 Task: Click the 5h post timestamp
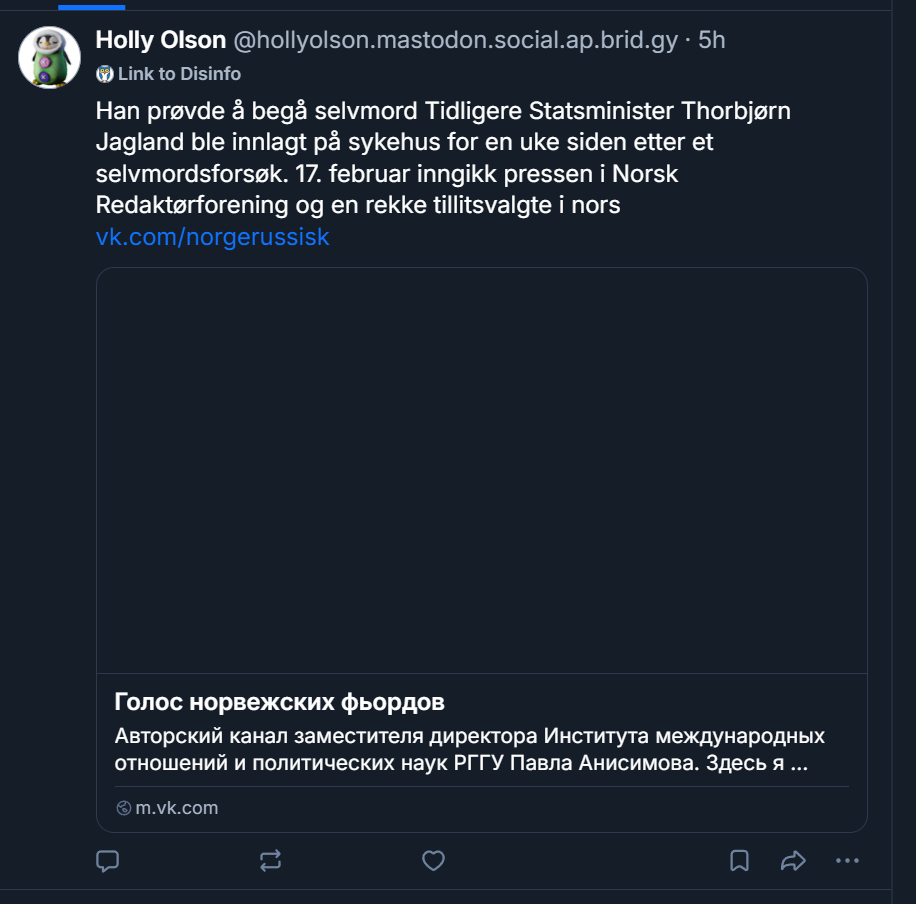tap(712, 40)
